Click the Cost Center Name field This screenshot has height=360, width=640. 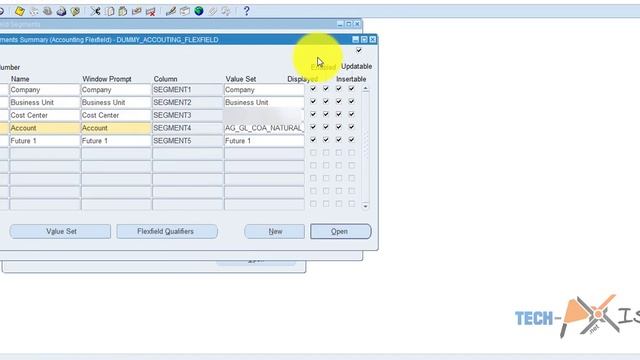click(44, 116)
